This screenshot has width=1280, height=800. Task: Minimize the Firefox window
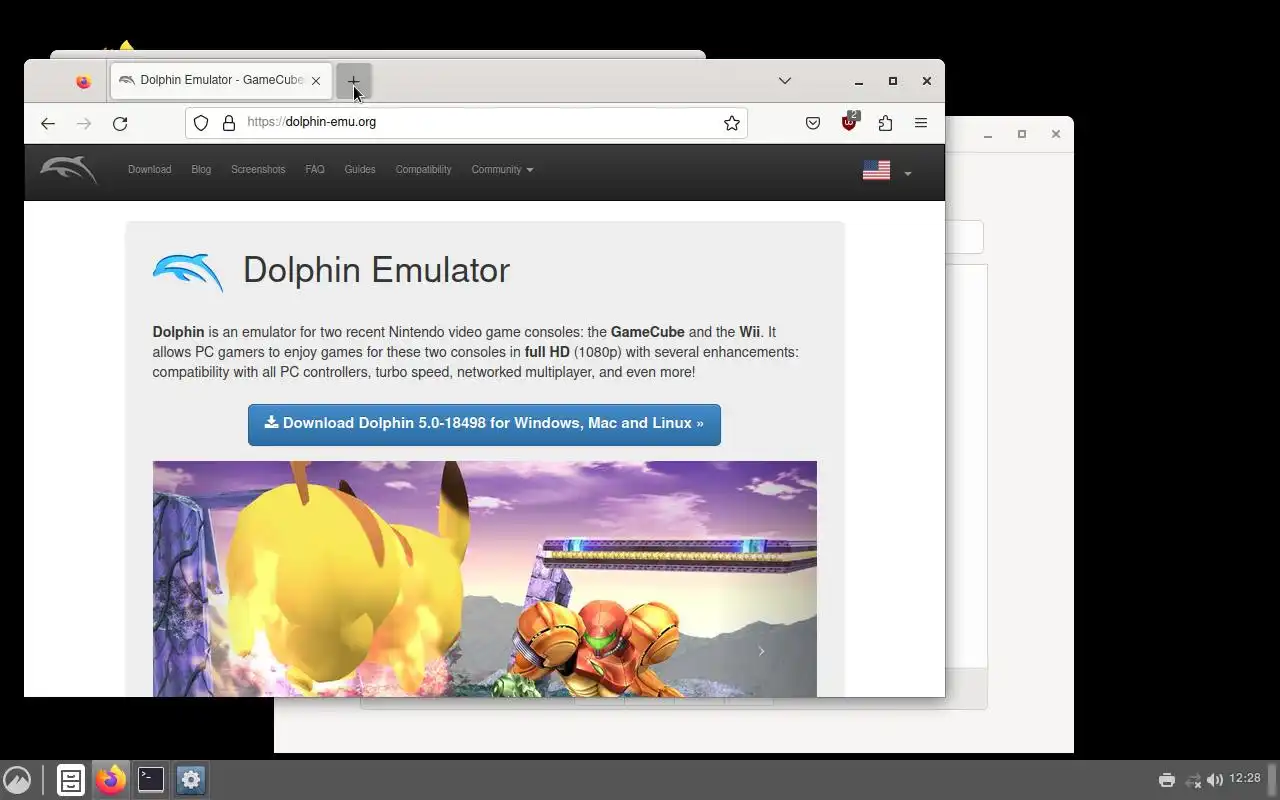click(x=859, y=81)
